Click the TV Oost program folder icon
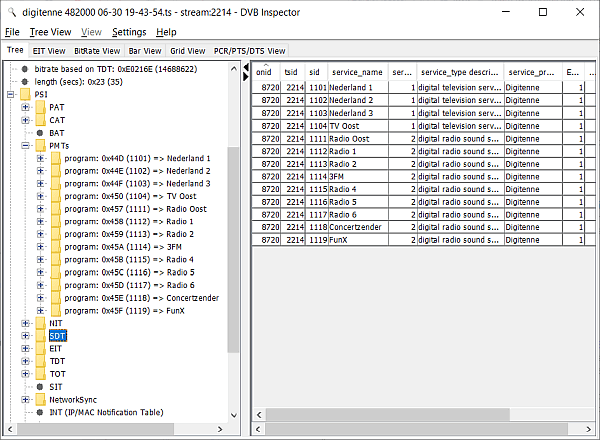Screen dimensions: 600x440 coord(56,196)
